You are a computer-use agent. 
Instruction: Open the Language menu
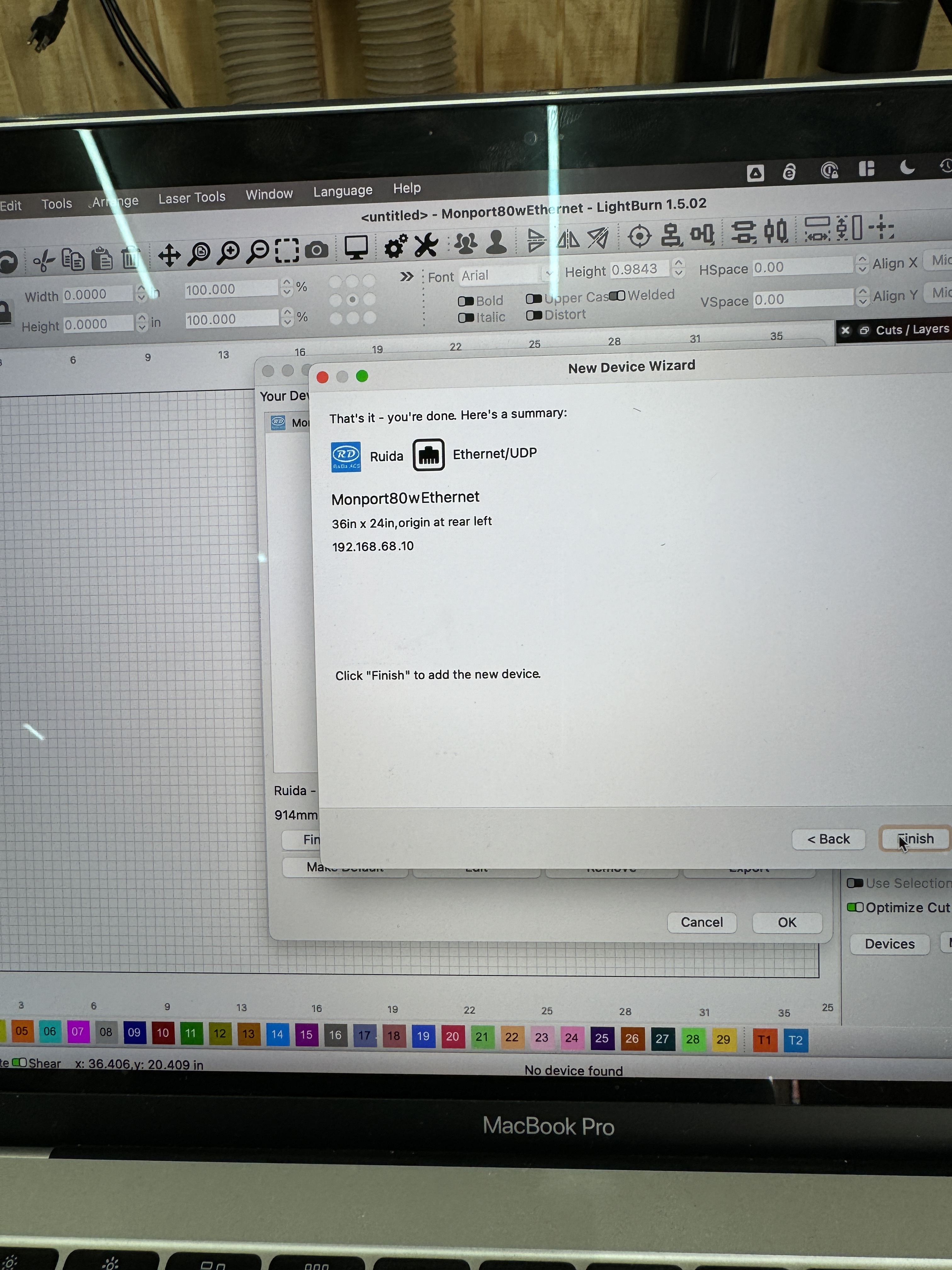pyautogui.click(x=343, y=191)
